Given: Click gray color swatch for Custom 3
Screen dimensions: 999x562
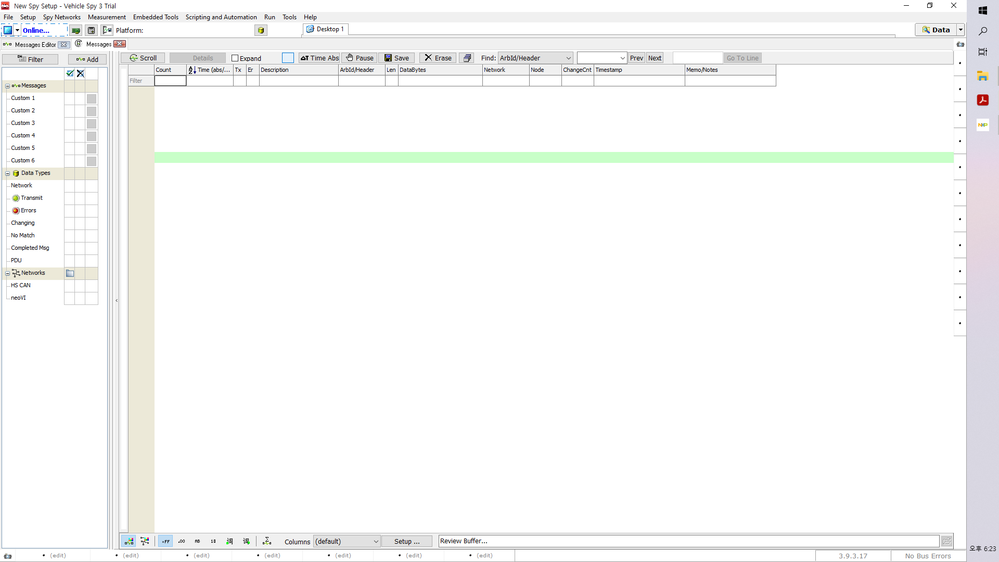Looking at the screenshot, I should click(x=92, y=124).
